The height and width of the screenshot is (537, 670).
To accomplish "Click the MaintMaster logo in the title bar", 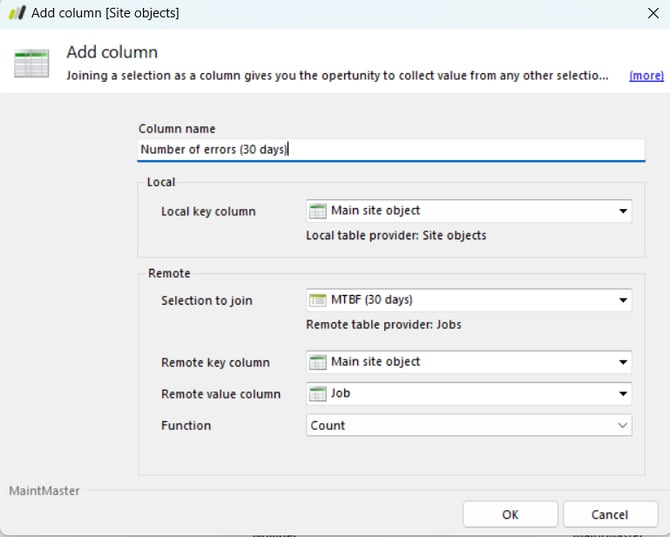I will (16, 14).
